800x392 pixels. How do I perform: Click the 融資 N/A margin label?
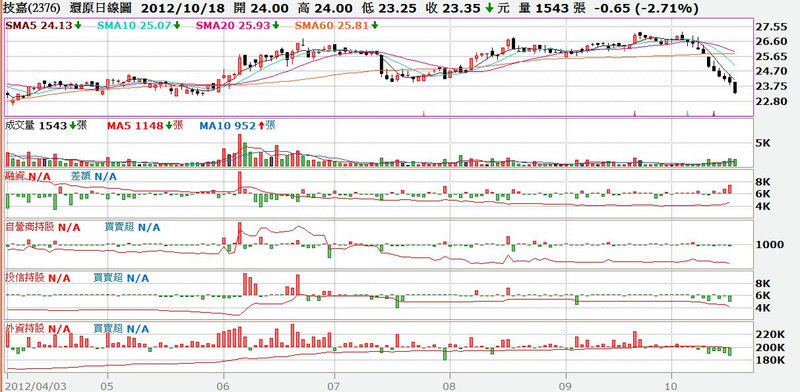27,177
